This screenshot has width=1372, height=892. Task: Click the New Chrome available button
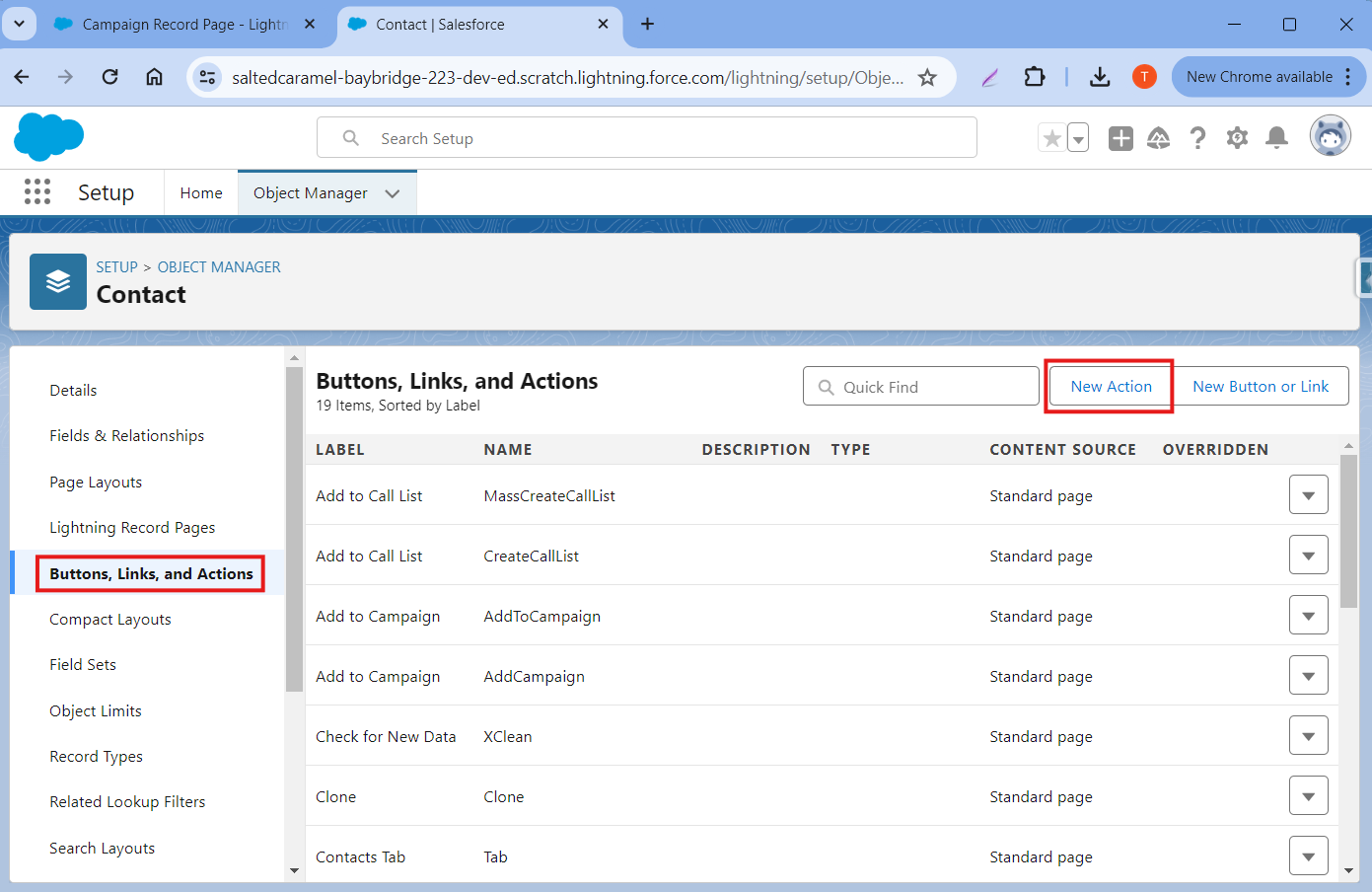click(1268, 77)
